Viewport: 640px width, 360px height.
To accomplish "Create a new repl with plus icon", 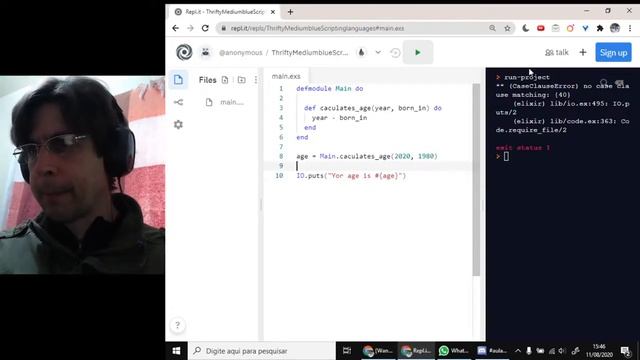I will 583,52.
